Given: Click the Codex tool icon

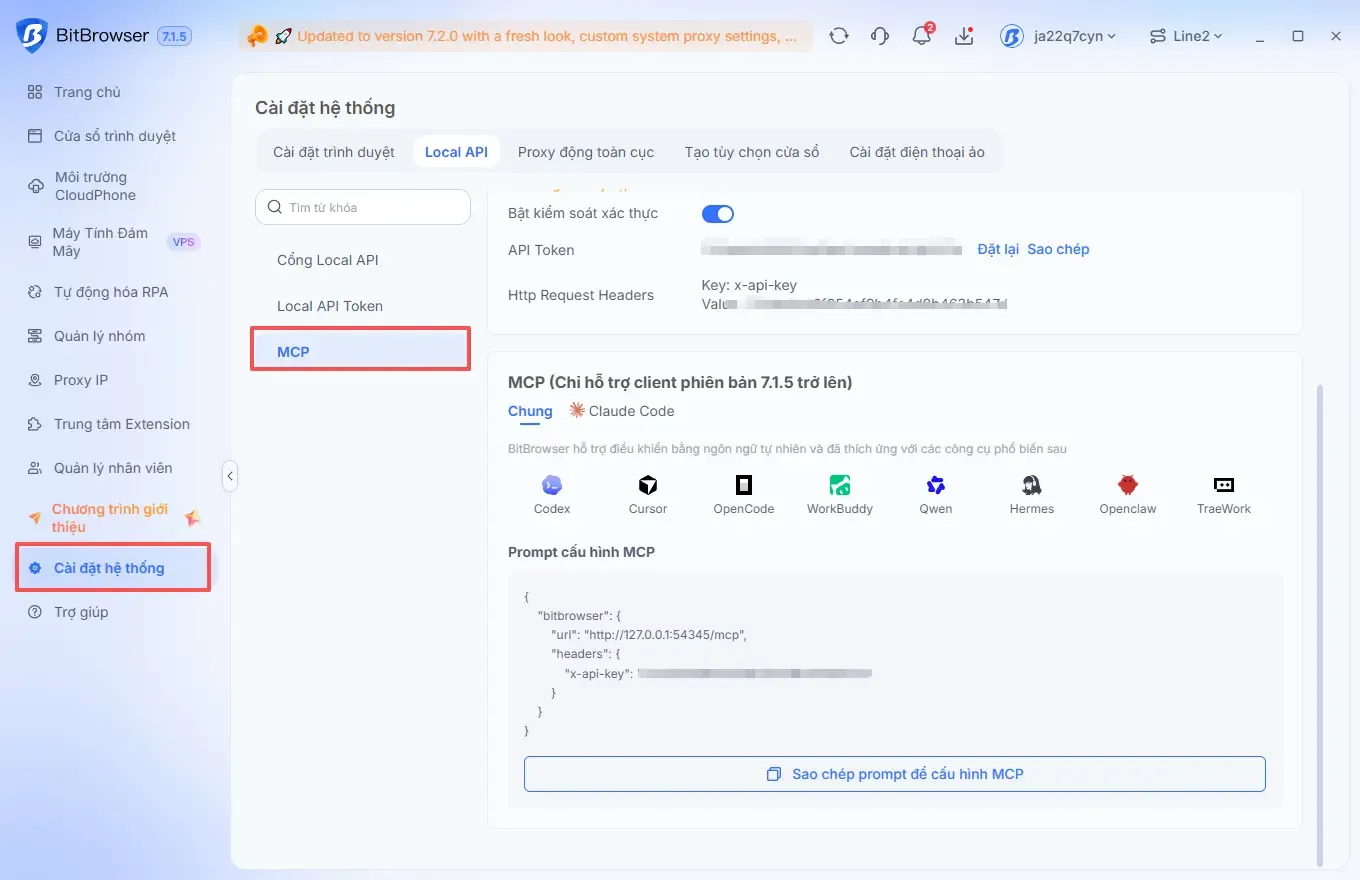Looking at the screenshot, I should click(552, 486).
